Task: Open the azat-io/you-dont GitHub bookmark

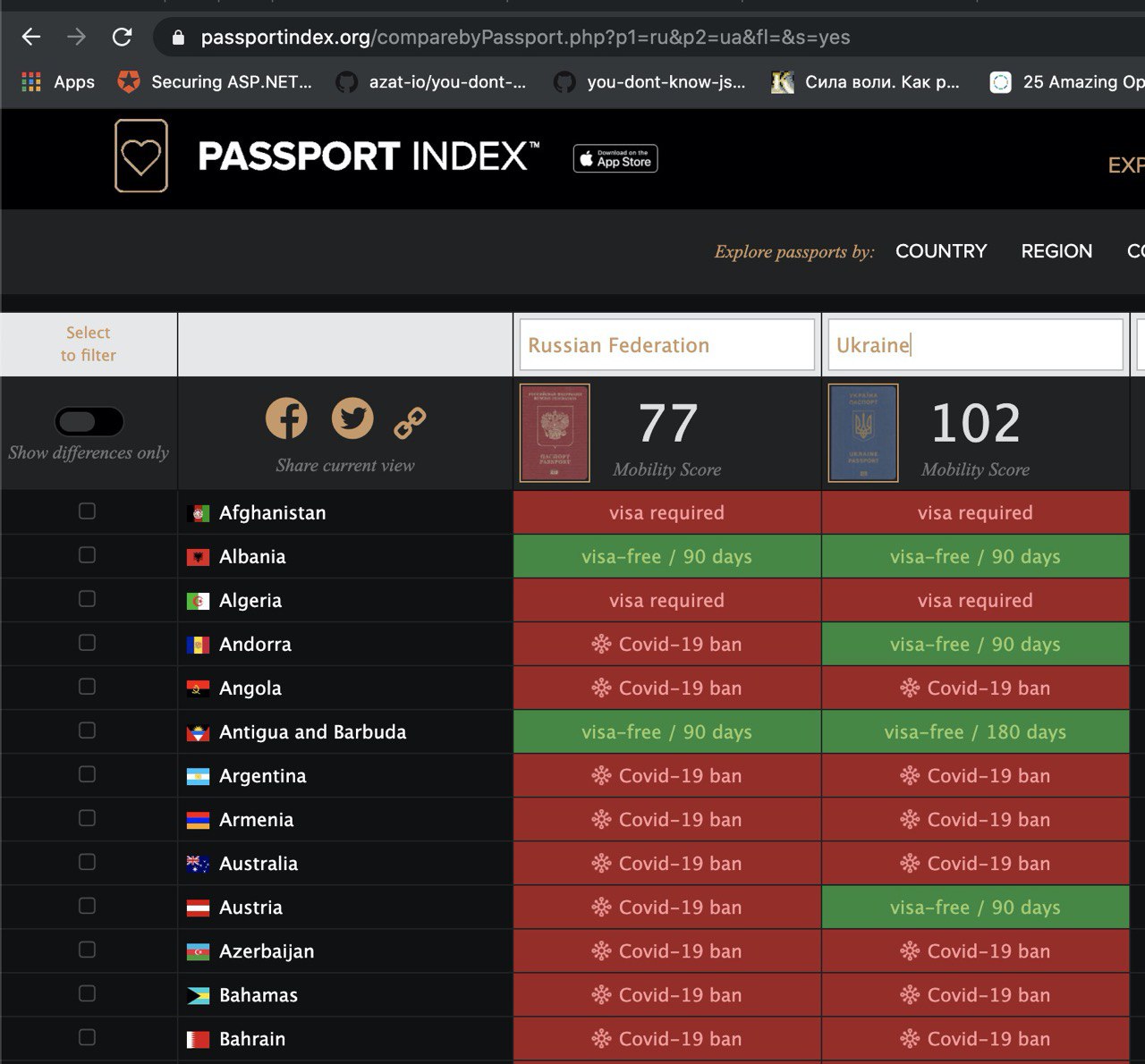Action: coord(431,82)
